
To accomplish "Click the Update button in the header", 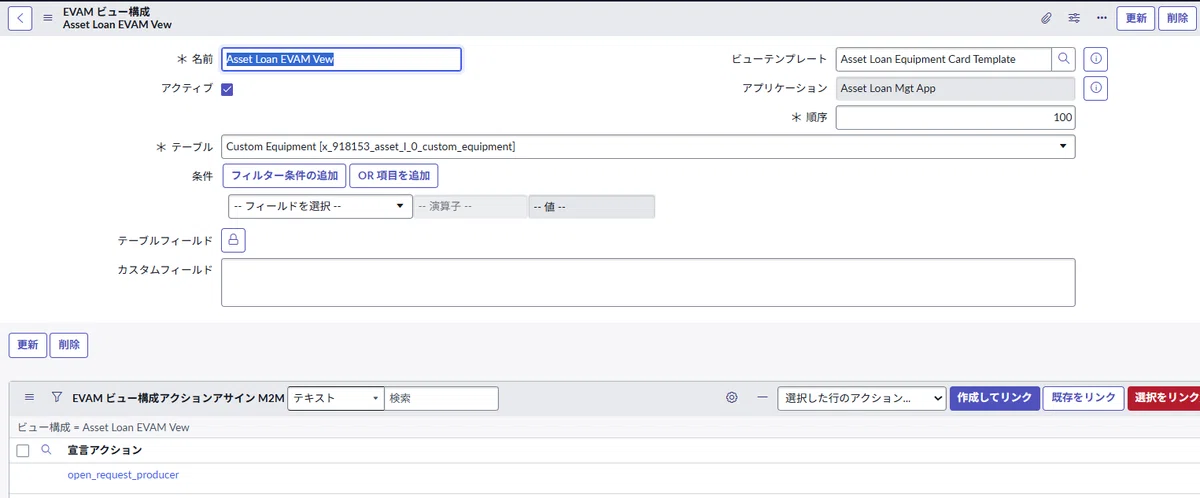I will point(1136,18).
